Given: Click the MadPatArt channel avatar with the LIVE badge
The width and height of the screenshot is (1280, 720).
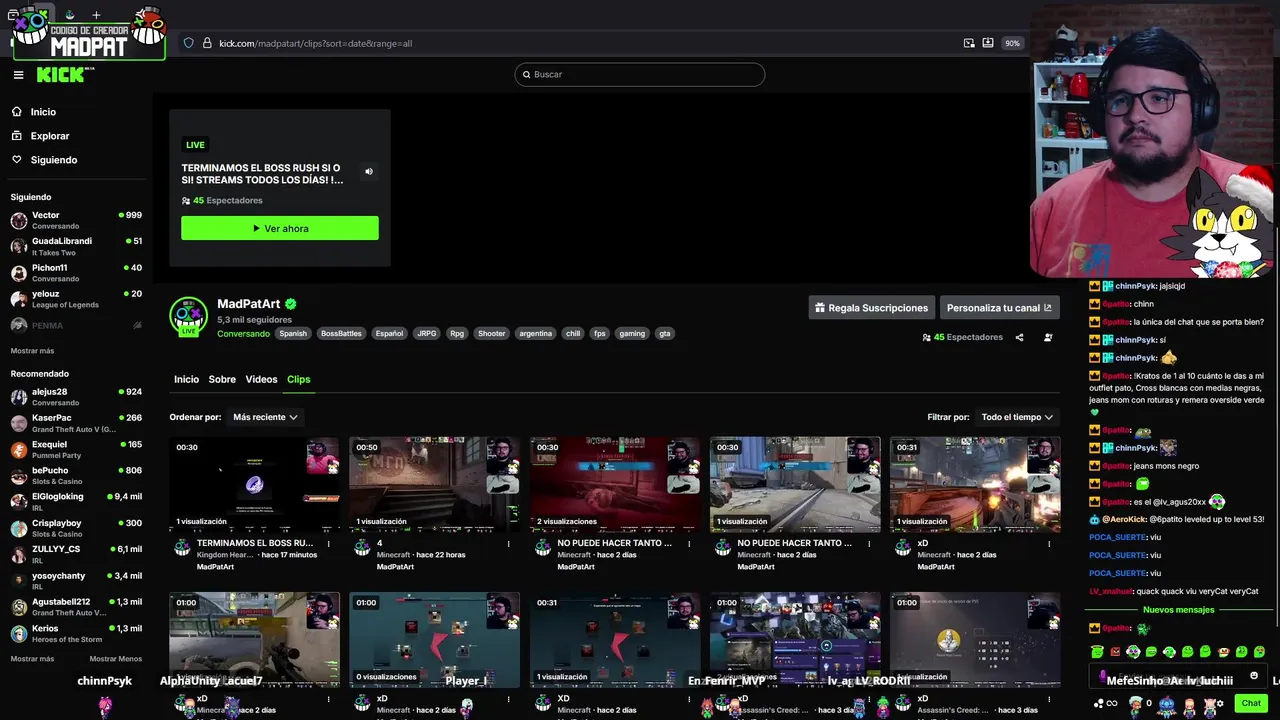Looking at the screenshot, I should 188,316.
